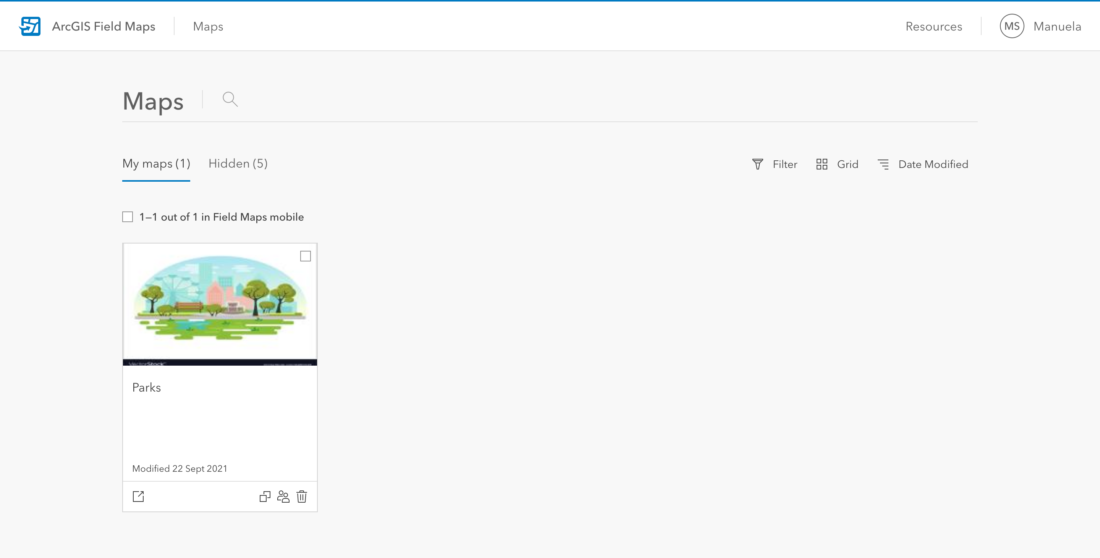Viewport: 1100px width, 558px height.
Task: Click the Filter funnel icon
Action: click(758, 164)
